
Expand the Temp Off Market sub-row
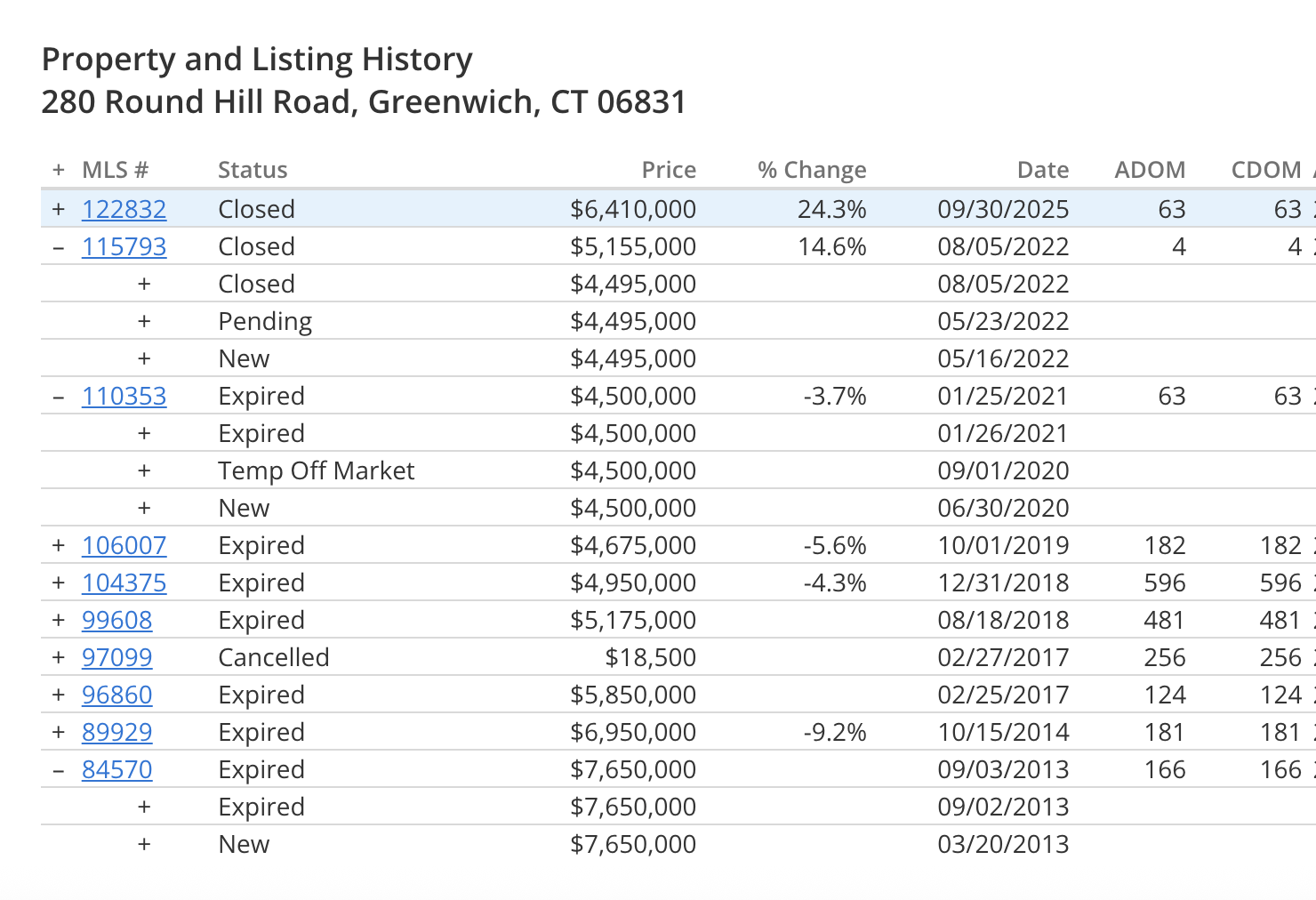(144, 470)
